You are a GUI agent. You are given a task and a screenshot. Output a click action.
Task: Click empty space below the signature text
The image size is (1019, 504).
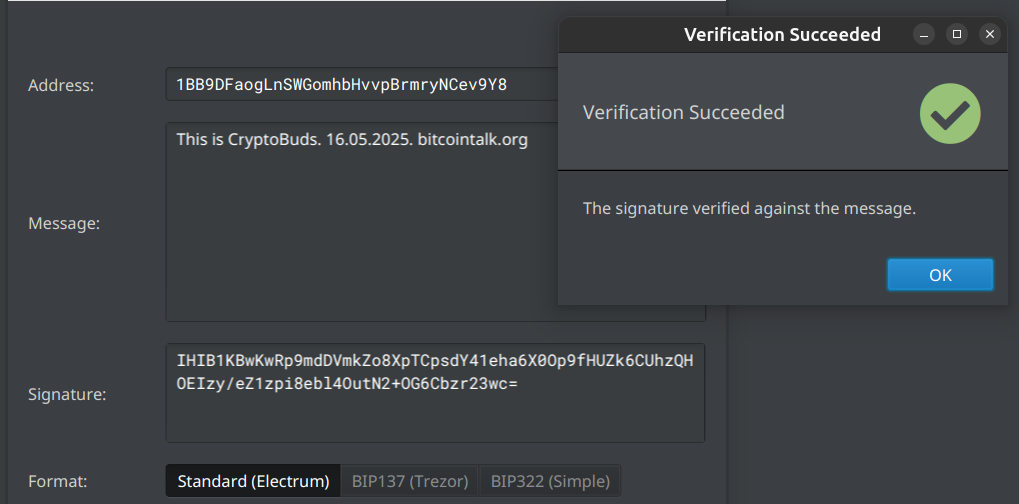(435, 419)
